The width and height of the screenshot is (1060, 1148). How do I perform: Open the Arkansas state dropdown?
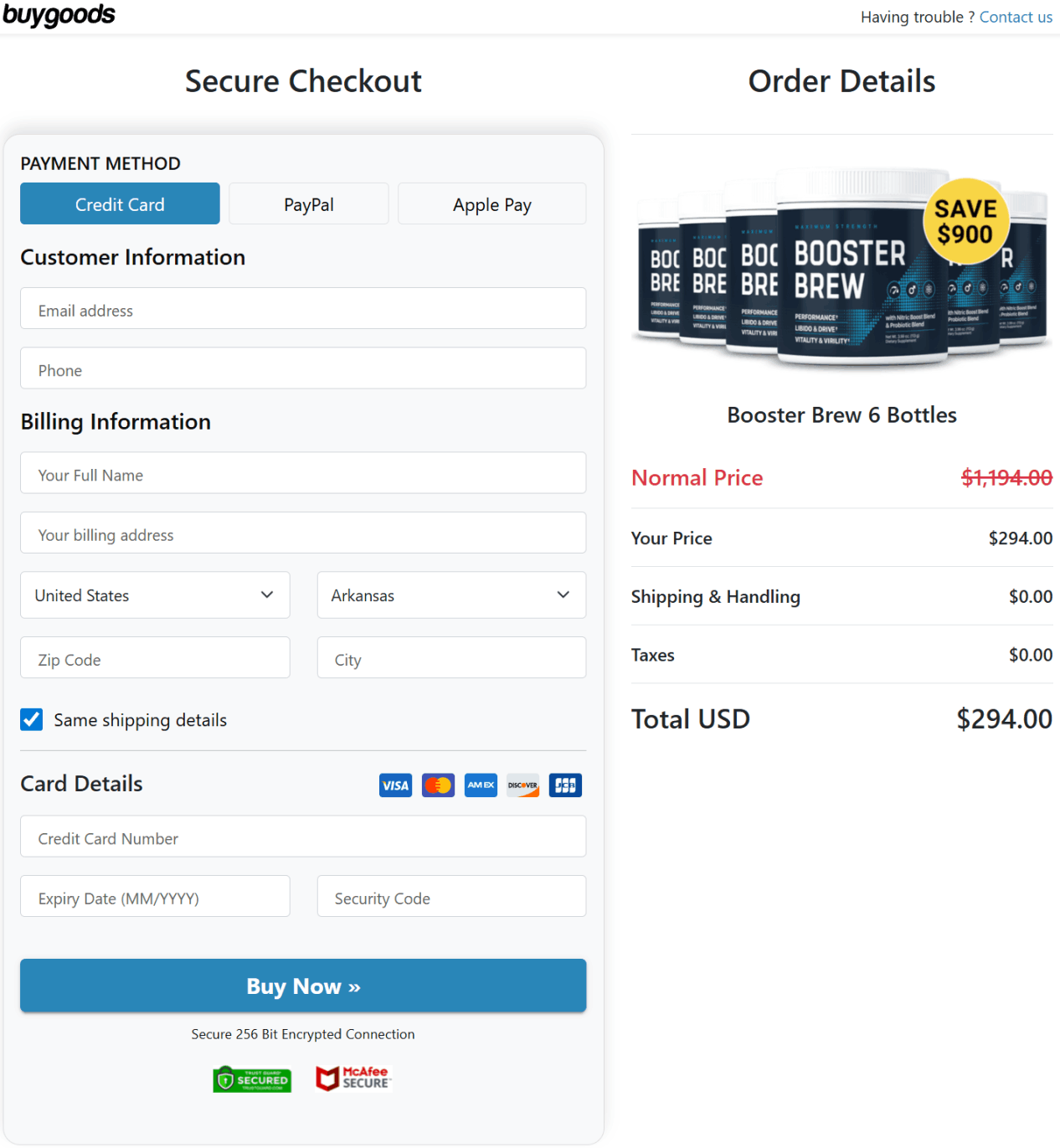tap(450, 595)
